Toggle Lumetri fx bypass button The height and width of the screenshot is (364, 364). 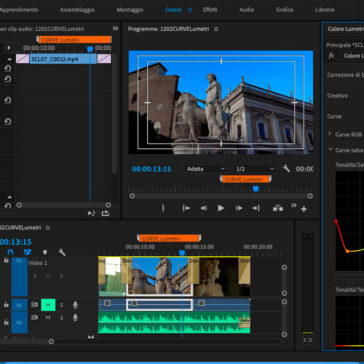tap(331, 56)
